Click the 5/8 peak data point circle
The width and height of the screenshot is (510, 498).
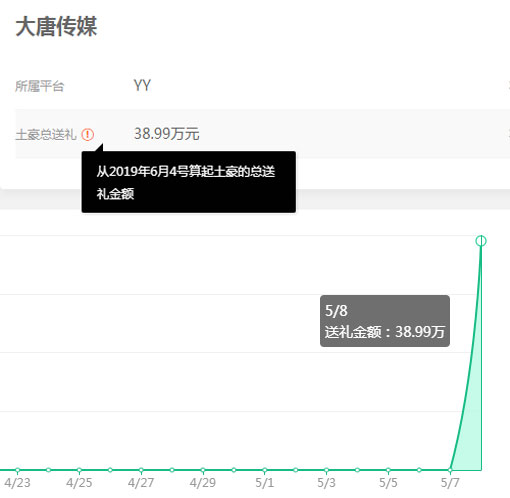tap(481, 241)
